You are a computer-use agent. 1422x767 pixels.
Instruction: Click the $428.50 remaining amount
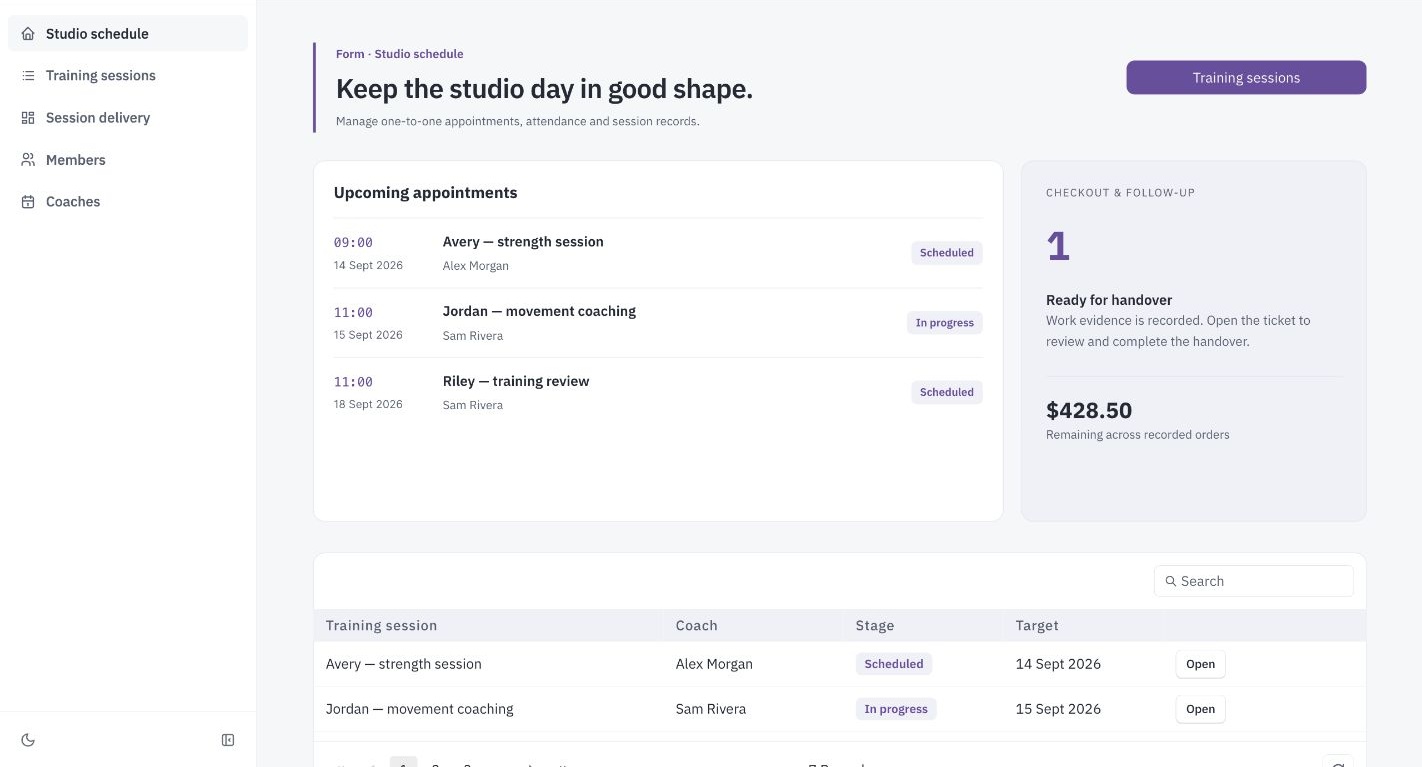coord(1089,410)
